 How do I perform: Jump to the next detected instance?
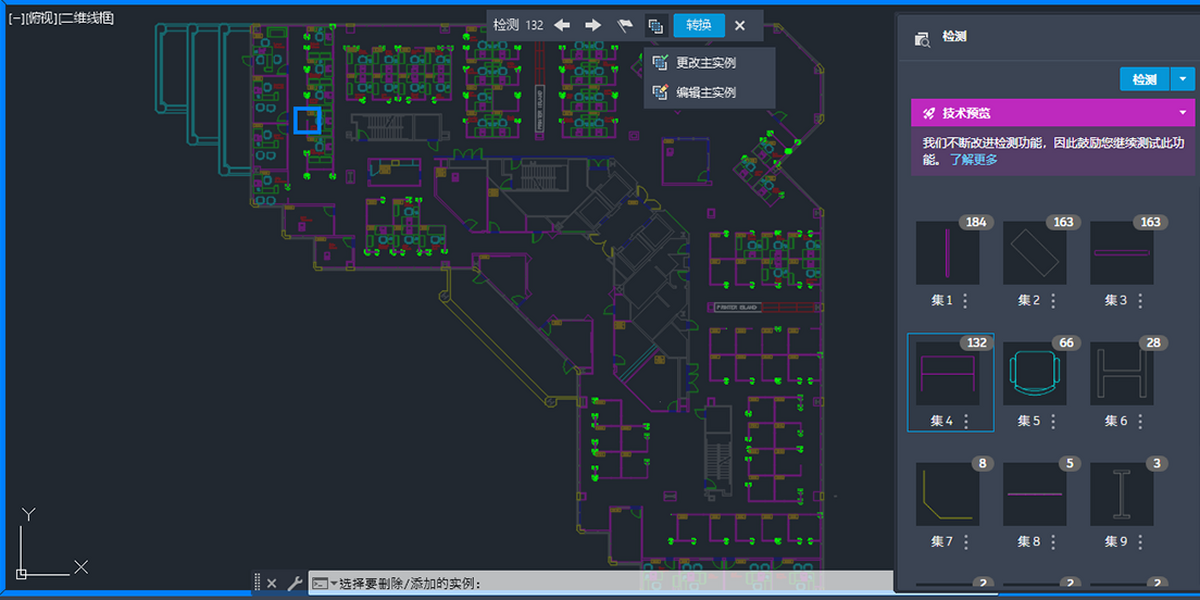coord(593,25)
